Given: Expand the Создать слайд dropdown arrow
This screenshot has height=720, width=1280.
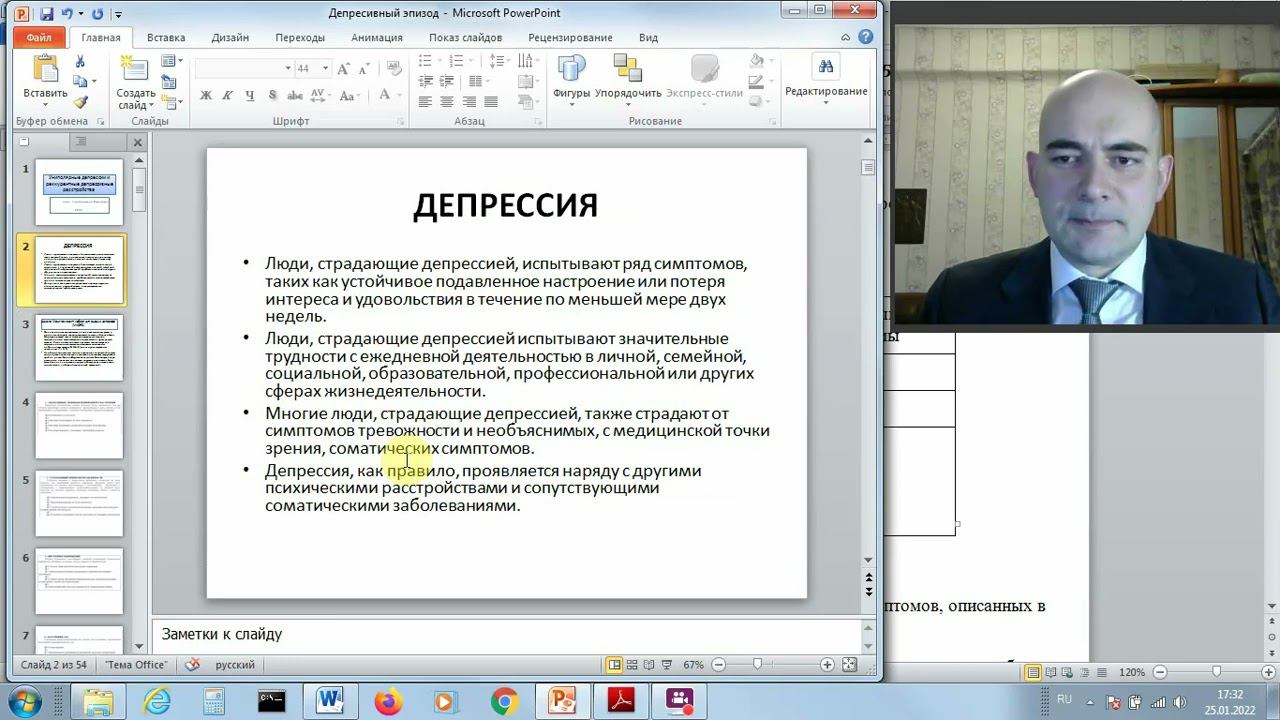Looking at the screenshot, I should [x=151, y=106].
